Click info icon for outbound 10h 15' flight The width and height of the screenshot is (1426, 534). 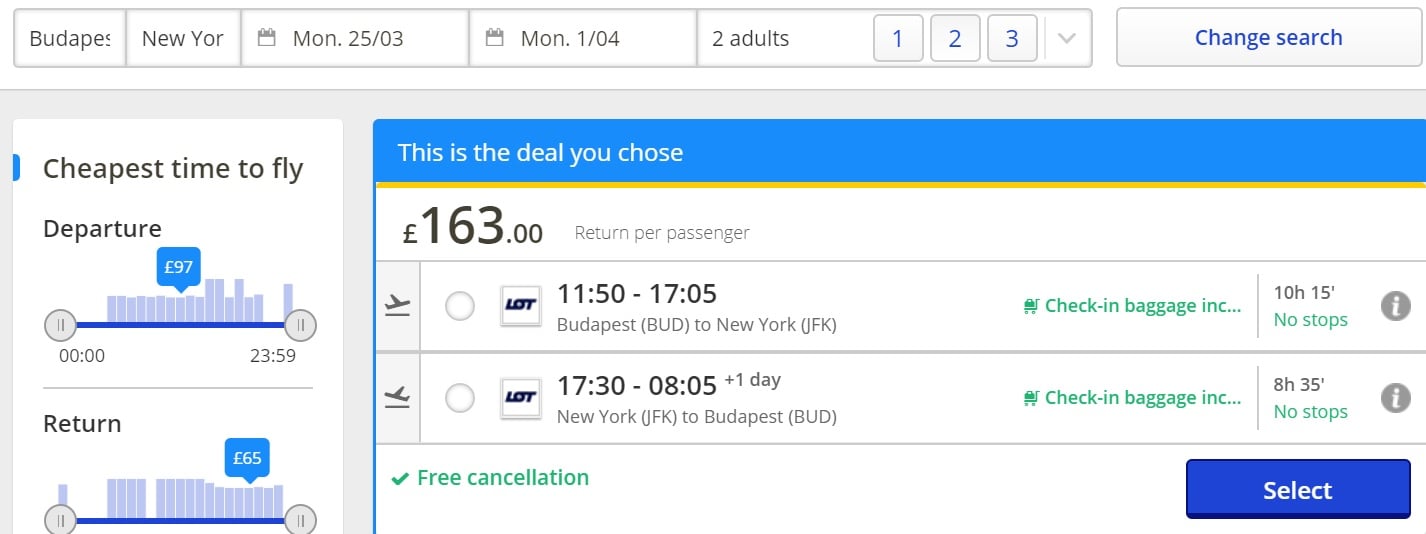point(1395,306)
